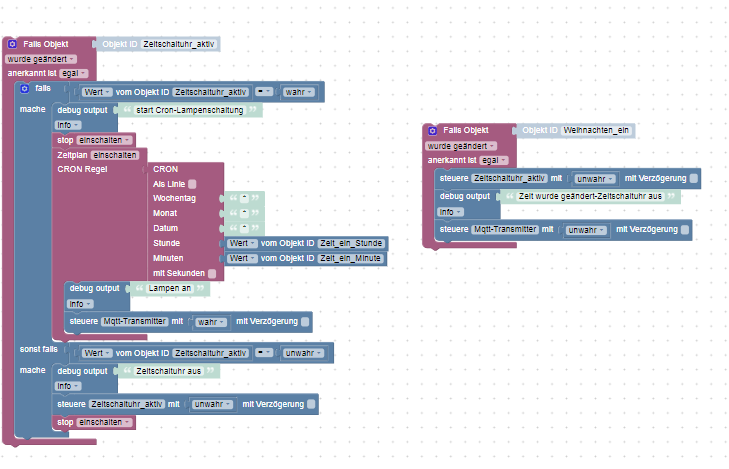Open gear icon on the falls block
Screen dimensions: 729x469
[x=25, y=88]
